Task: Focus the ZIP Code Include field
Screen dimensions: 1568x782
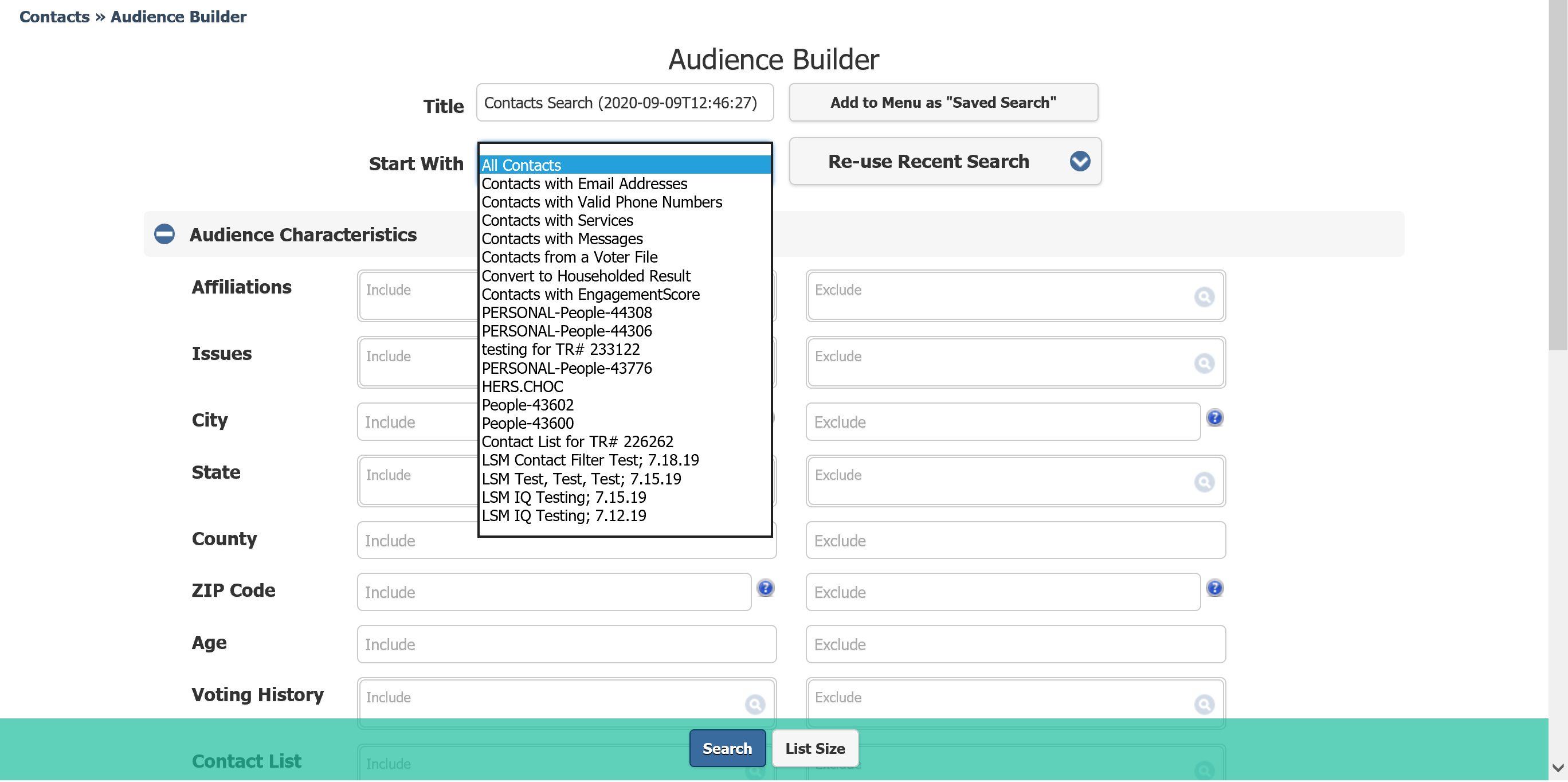Action: 554,593
